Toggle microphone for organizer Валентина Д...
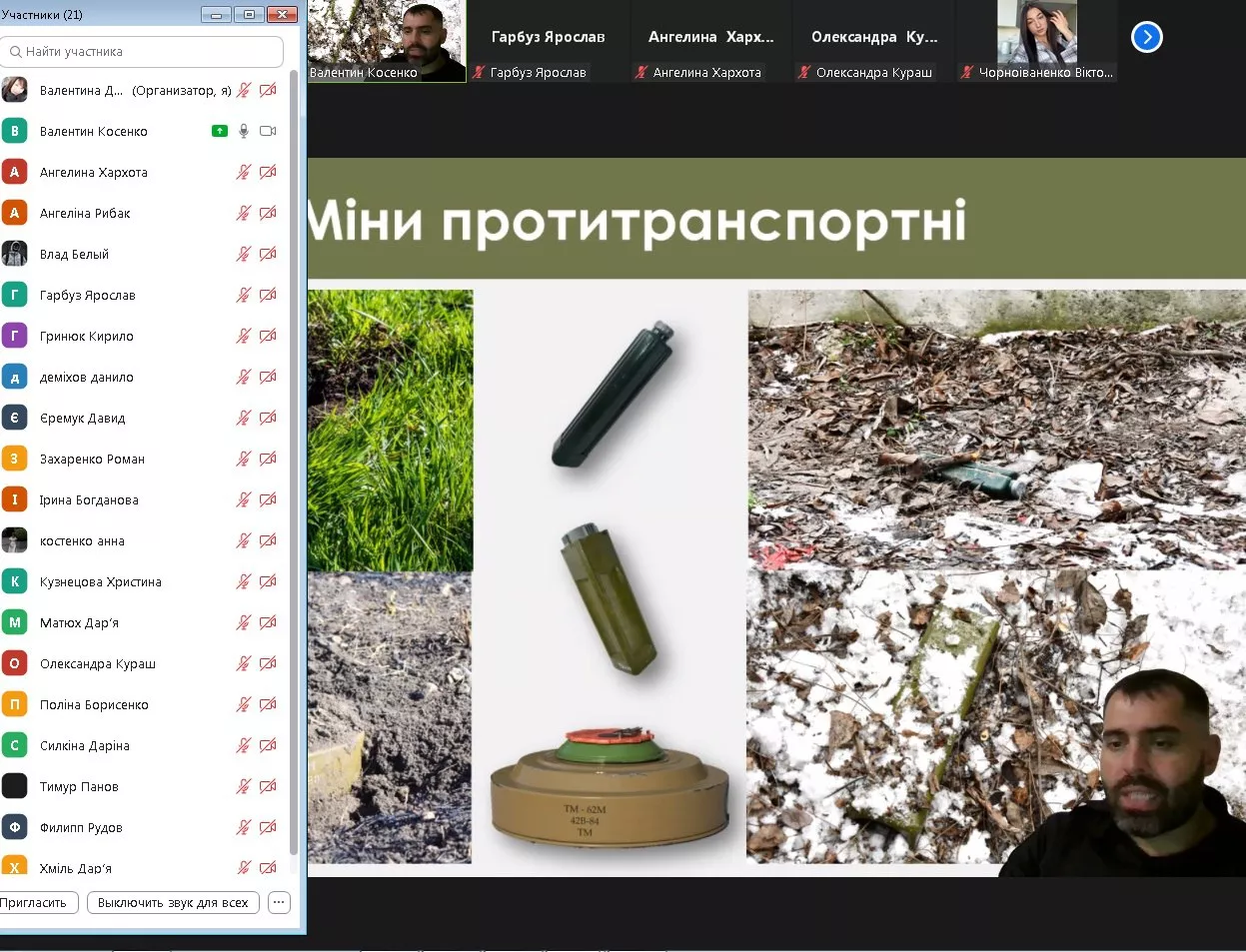The image size is (1246, 952). [243, 90]
